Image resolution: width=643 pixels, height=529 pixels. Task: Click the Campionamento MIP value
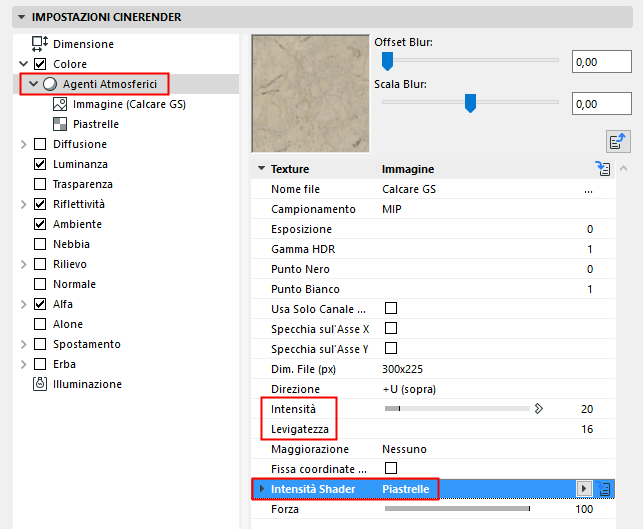tap(392, 209)
